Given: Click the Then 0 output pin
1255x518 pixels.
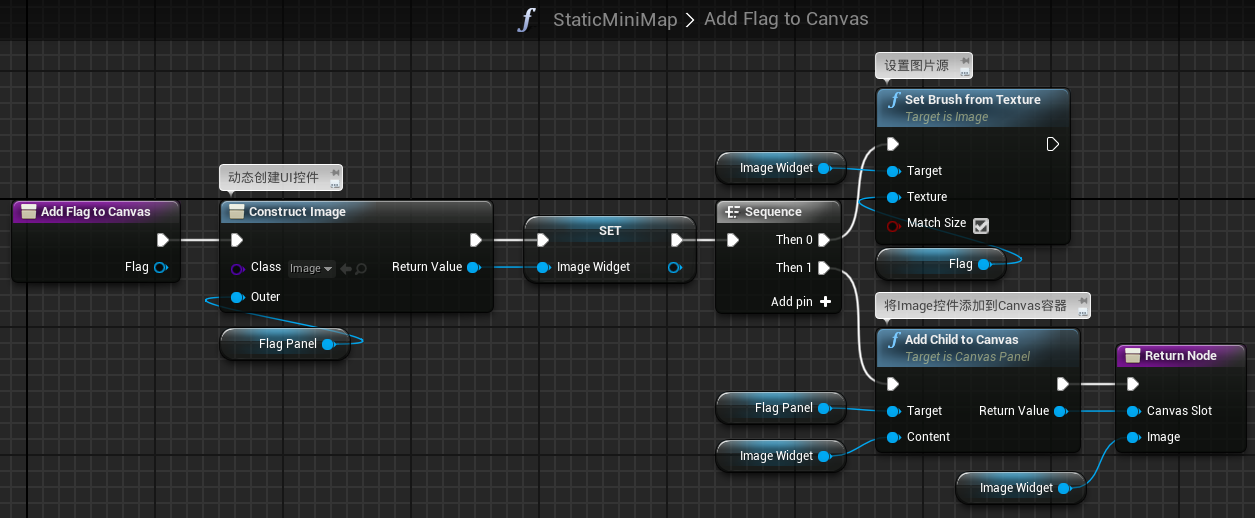Looking at the screenshot, I should 824,240.
